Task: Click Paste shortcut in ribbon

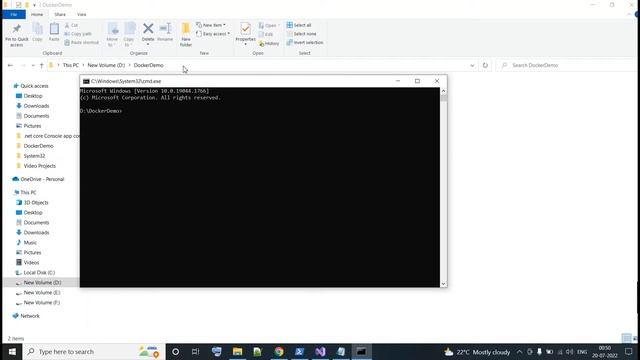Action: point(82,42)
